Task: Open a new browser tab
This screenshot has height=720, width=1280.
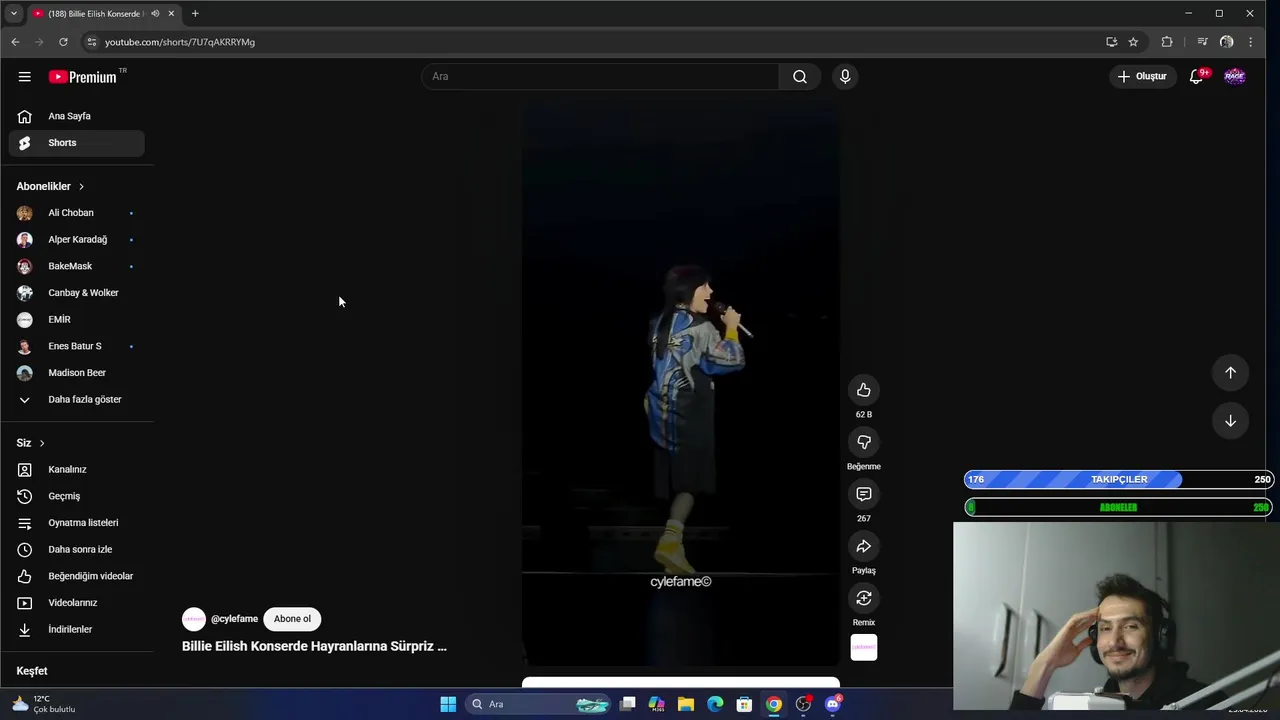Action: click(195, 14)
